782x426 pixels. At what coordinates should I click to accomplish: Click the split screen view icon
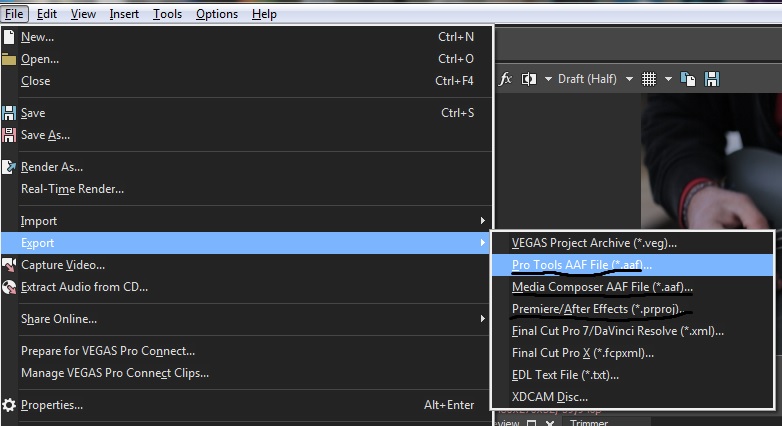[x=529, y=79]
